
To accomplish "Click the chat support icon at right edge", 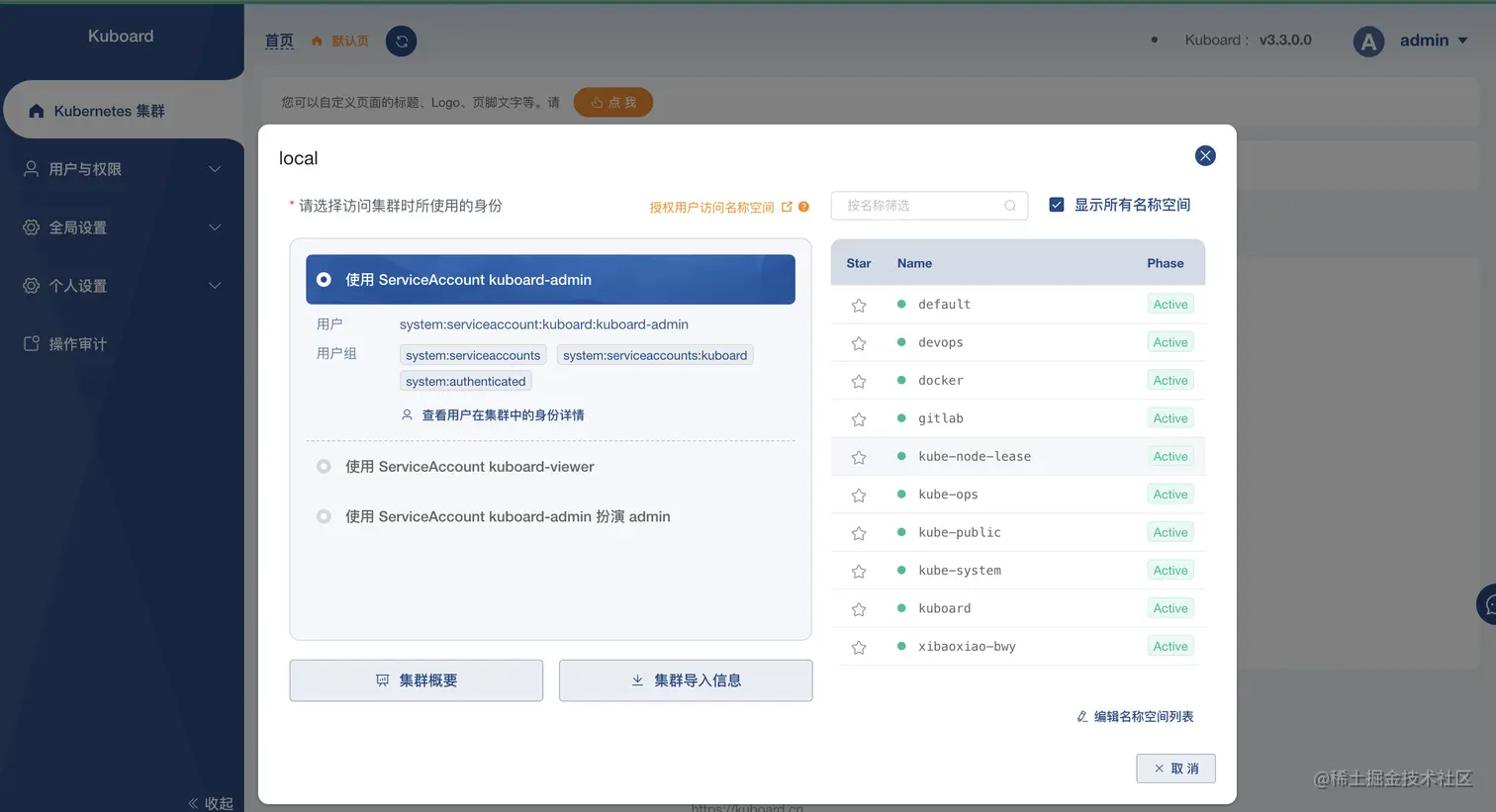I will click(1487, 604).
